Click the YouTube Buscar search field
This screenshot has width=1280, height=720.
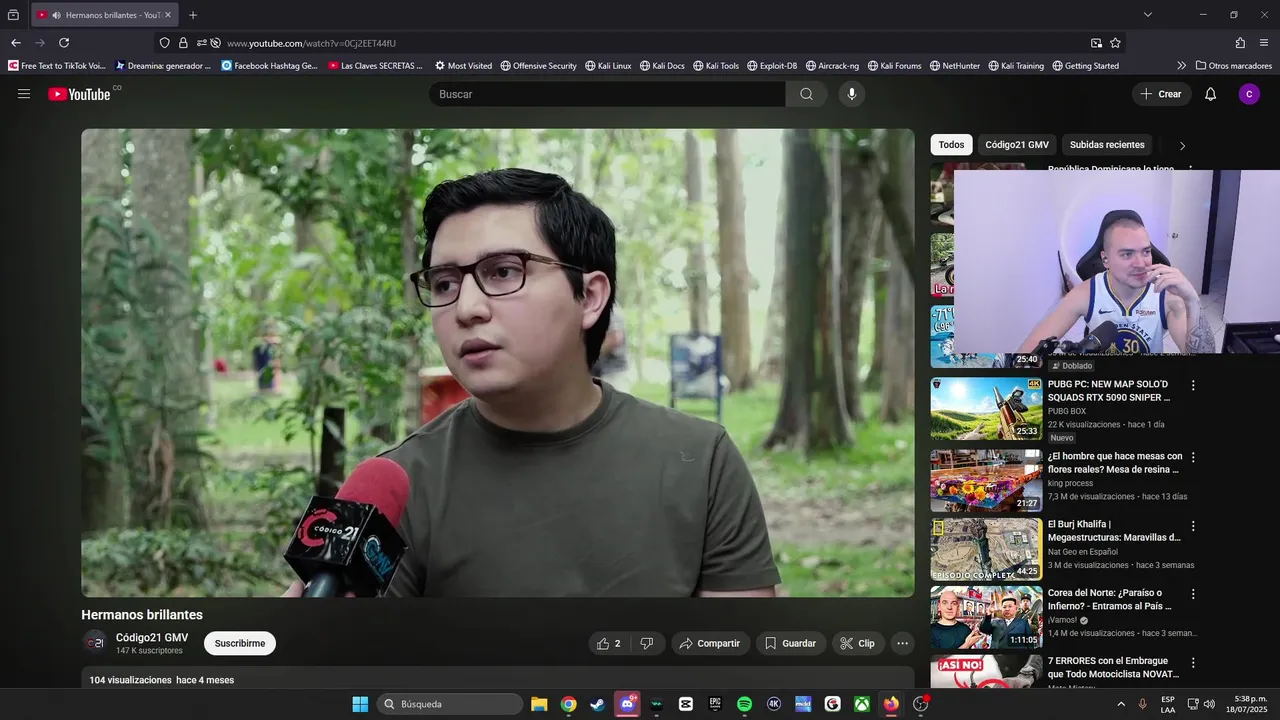tap(607, 94)
